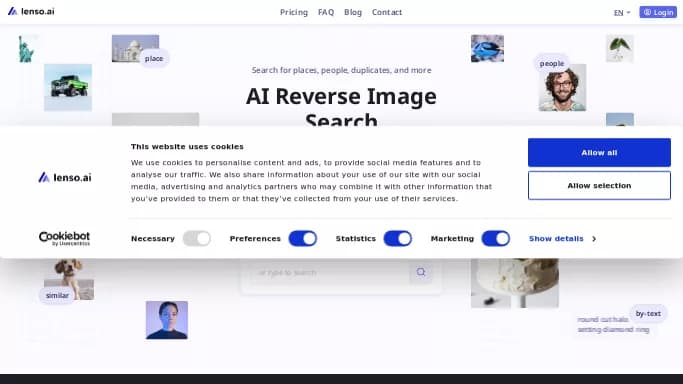The image size is (683, 384).
Task: Select the plant in vase thumbnail
Action: point(620,48)
